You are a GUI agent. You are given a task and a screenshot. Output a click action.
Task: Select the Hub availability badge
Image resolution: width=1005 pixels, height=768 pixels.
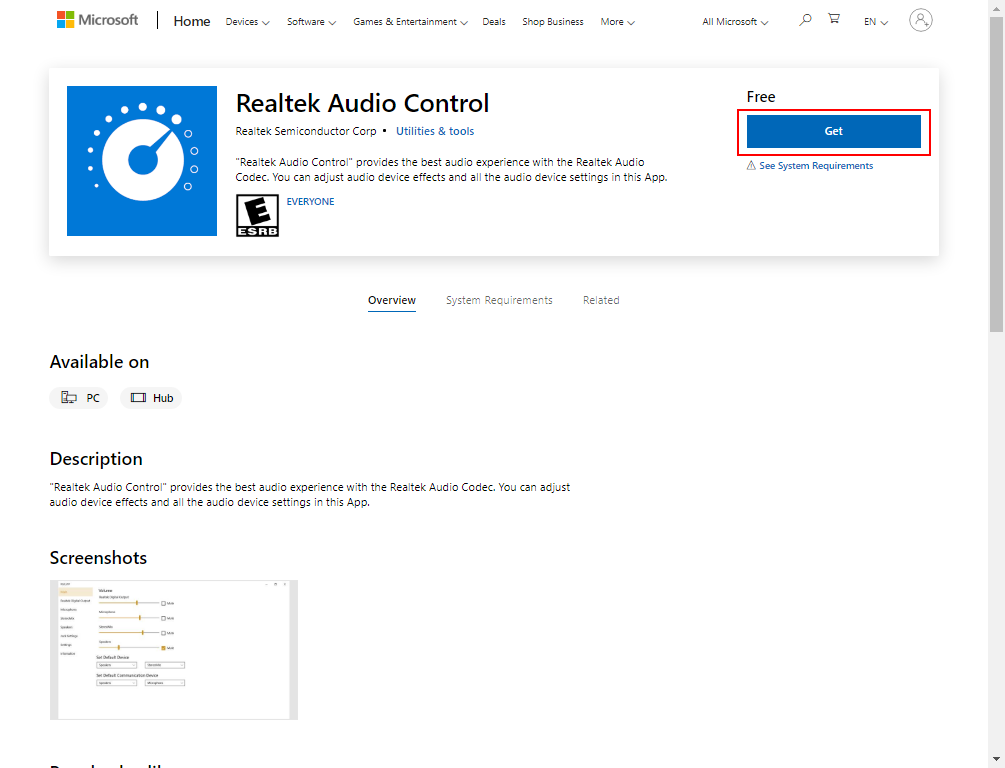coord(150,397)
